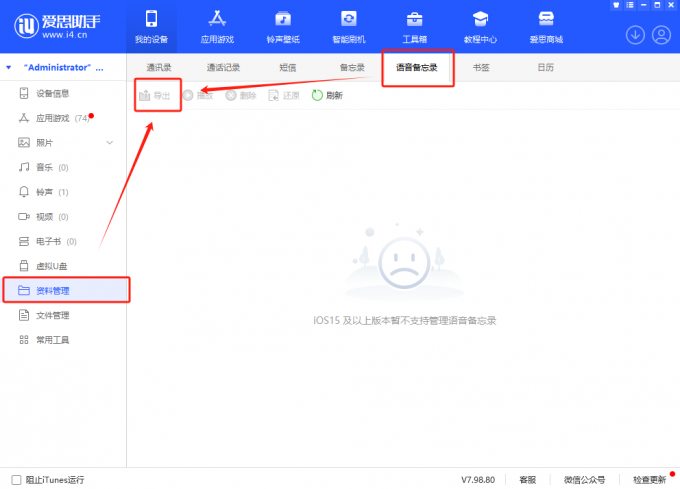
Task: Open the list menu icon in title bar
Action: (630, 5)
